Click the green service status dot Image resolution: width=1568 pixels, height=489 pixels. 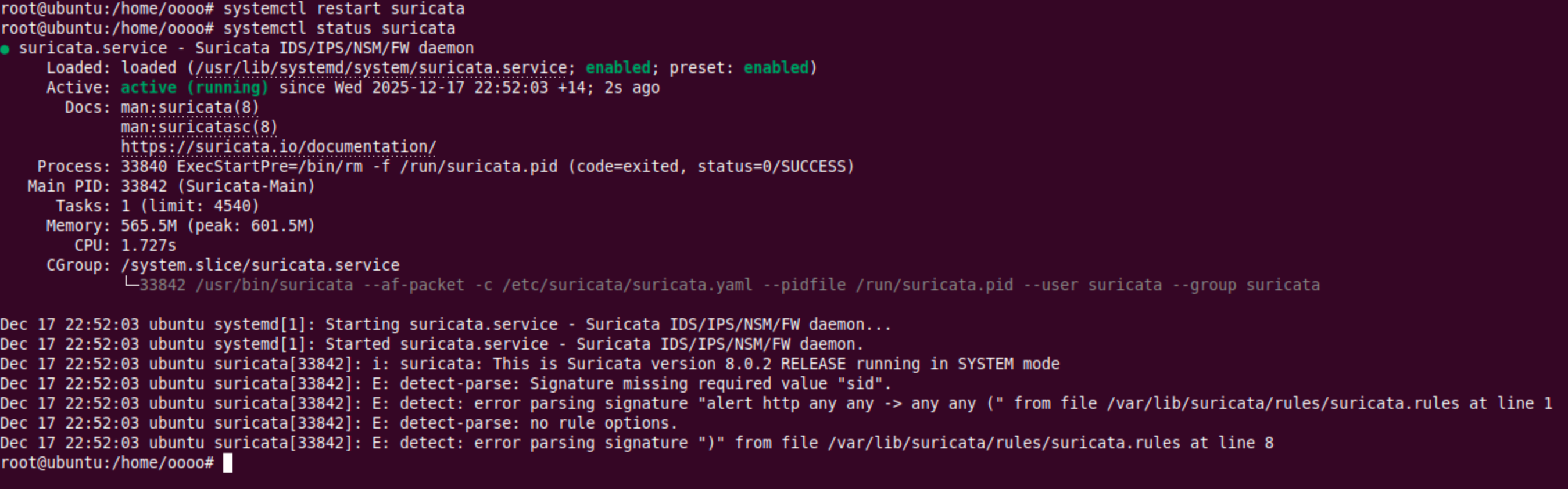pos(5,49)
